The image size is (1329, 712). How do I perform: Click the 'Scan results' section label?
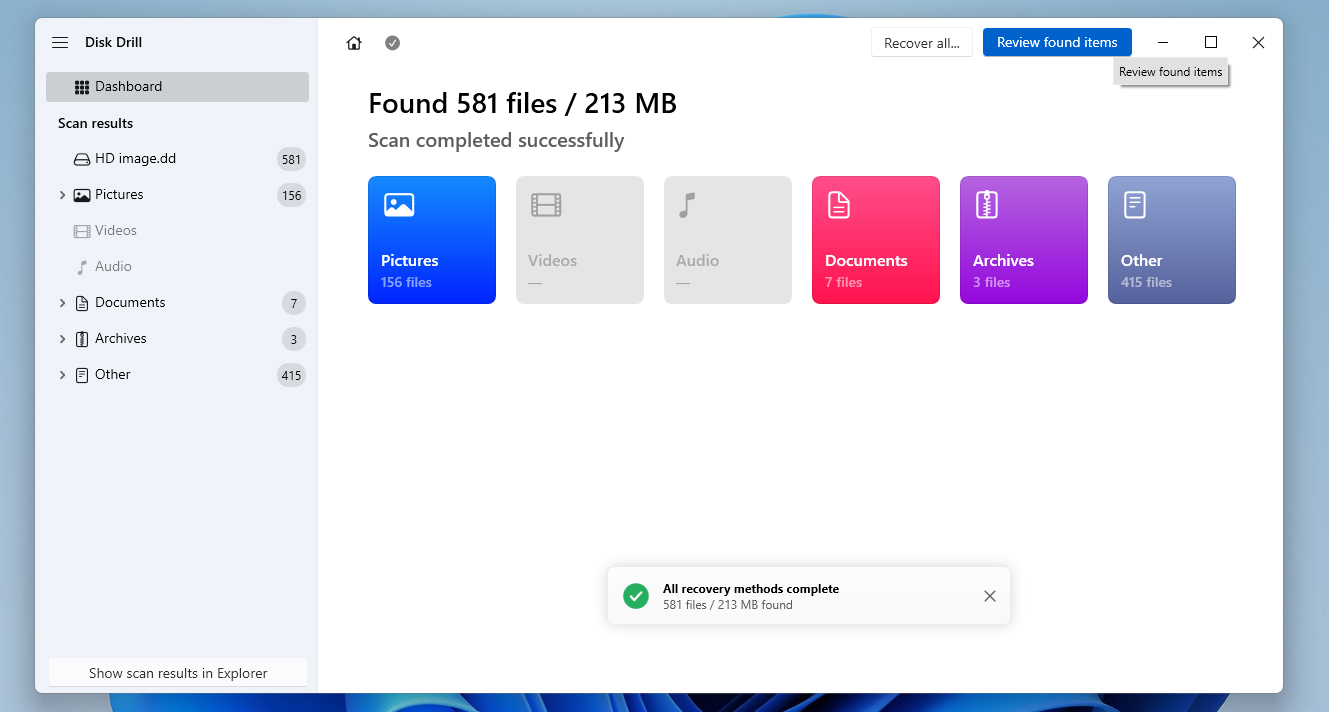(x=96, y=123)
